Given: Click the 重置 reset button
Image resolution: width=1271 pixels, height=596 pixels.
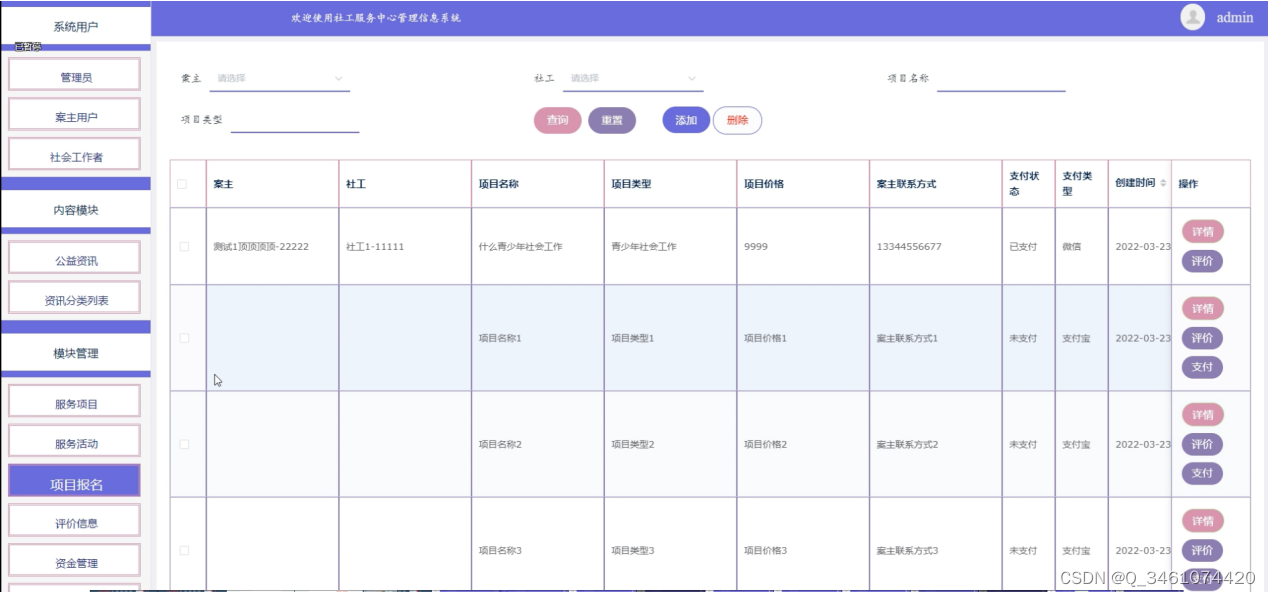Looking at the screenshot, I should (x=612, y=121).
